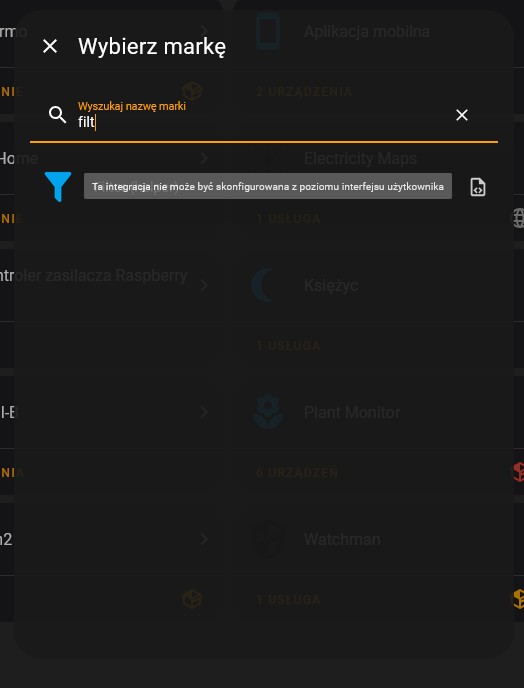Viewport: 524px width, 688px height.
Task: Click the Księżyc moon icon
Action: tap(262, 285)
